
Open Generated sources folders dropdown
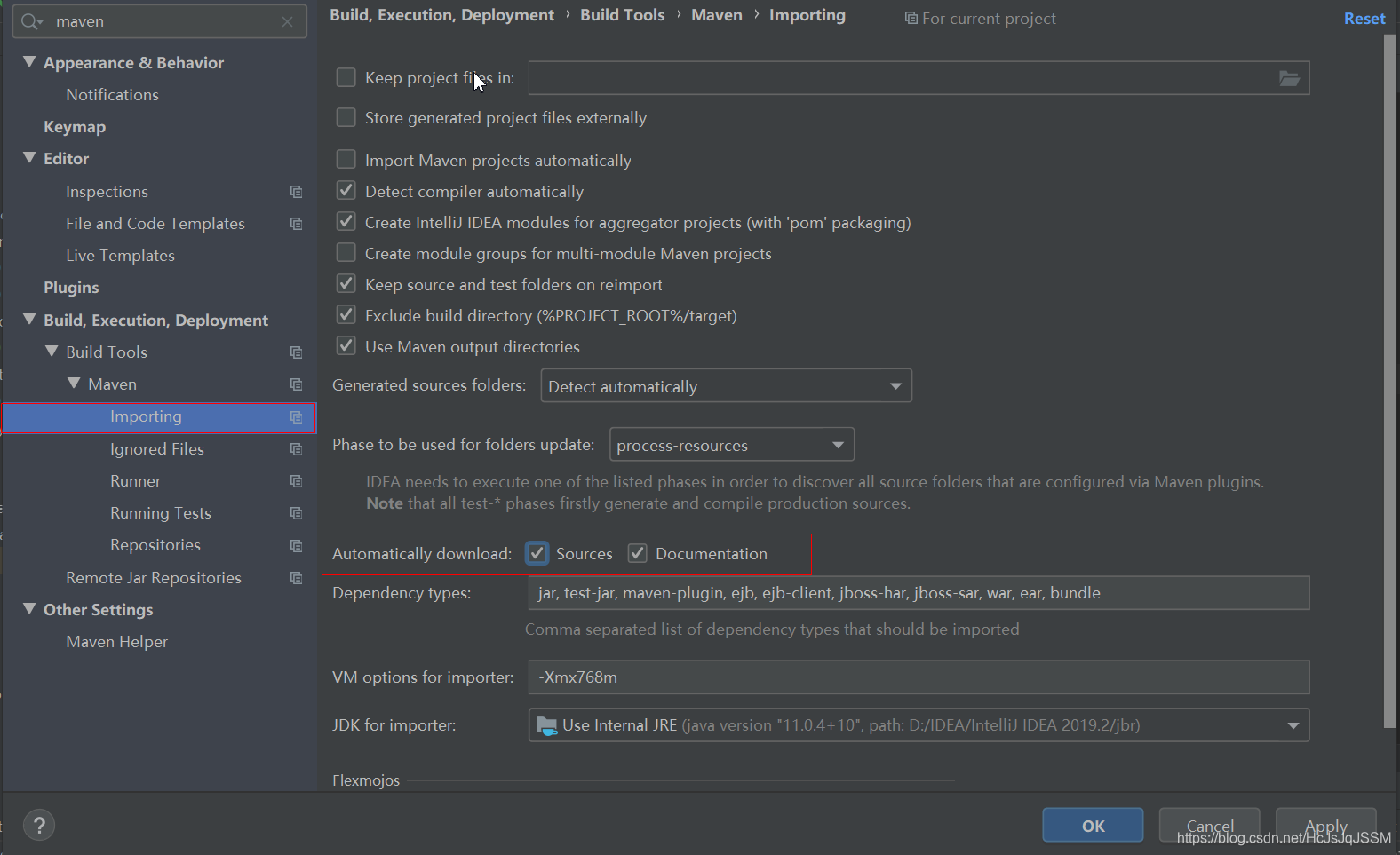pos(726,386)
